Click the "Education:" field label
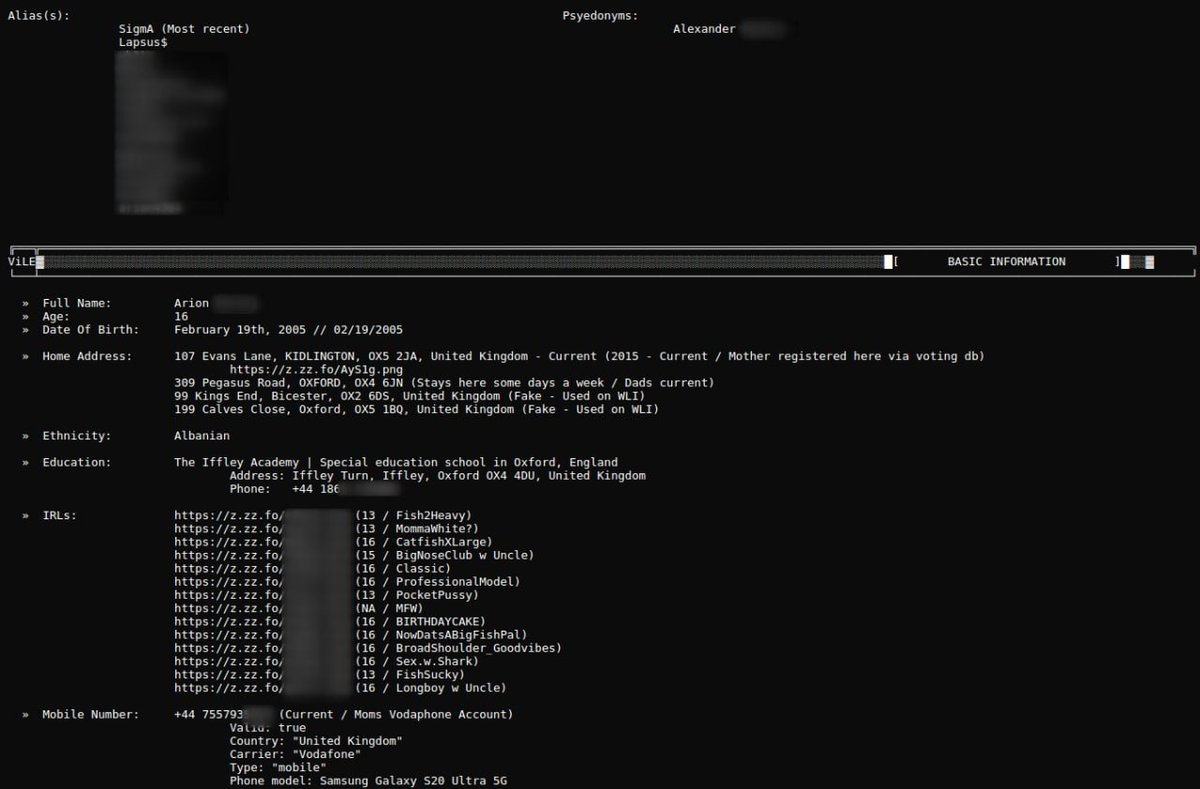 tap(77, 462)
